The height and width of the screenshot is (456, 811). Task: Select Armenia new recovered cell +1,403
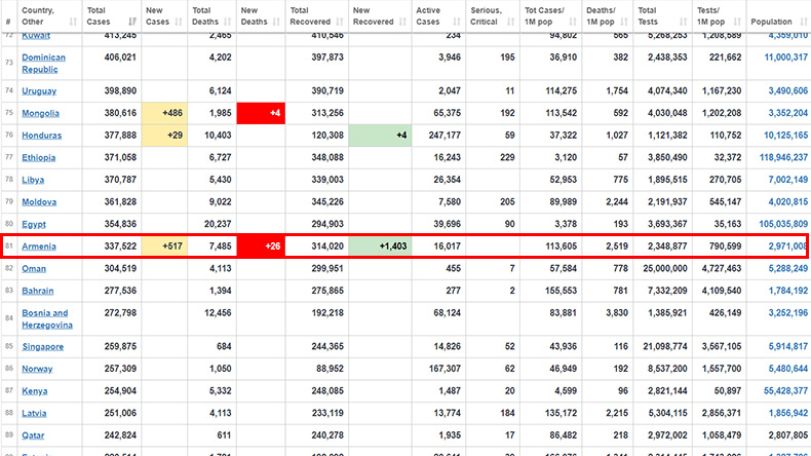380,246
